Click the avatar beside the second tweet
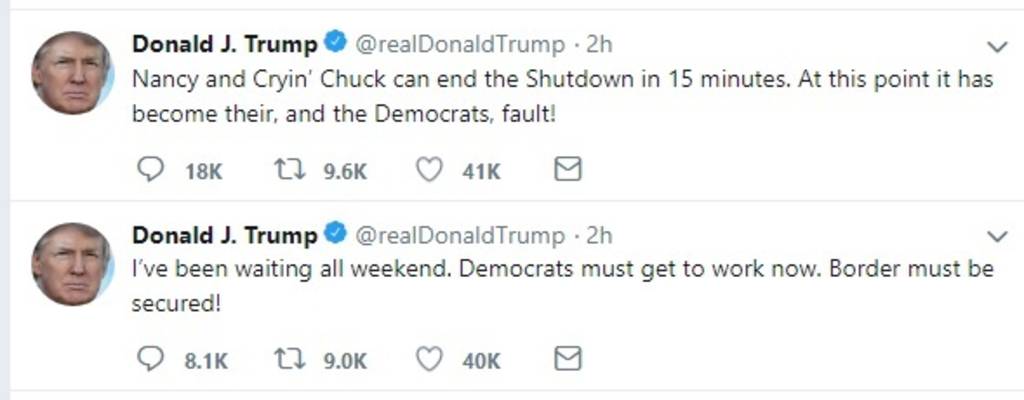This screenshot has height=400, width=1024. click(70, 262)
